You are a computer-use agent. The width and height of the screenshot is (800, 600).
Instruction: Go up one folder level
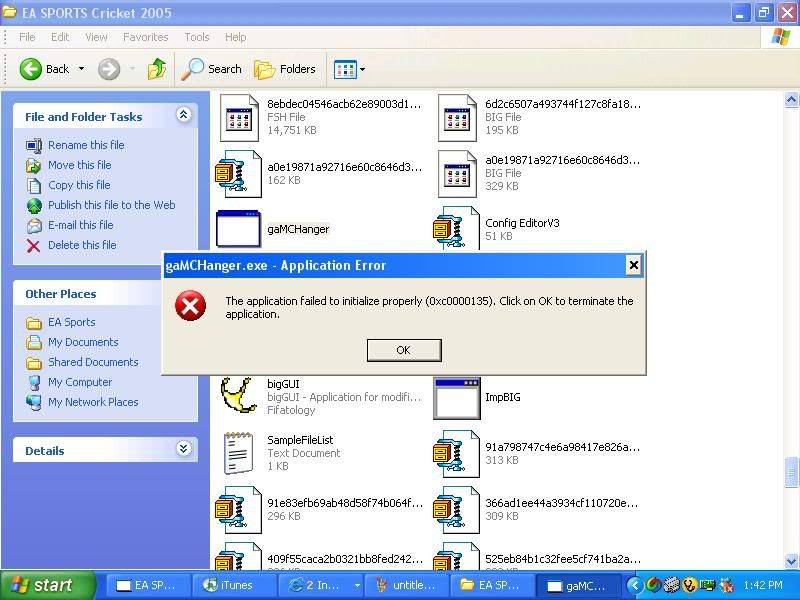157,69
